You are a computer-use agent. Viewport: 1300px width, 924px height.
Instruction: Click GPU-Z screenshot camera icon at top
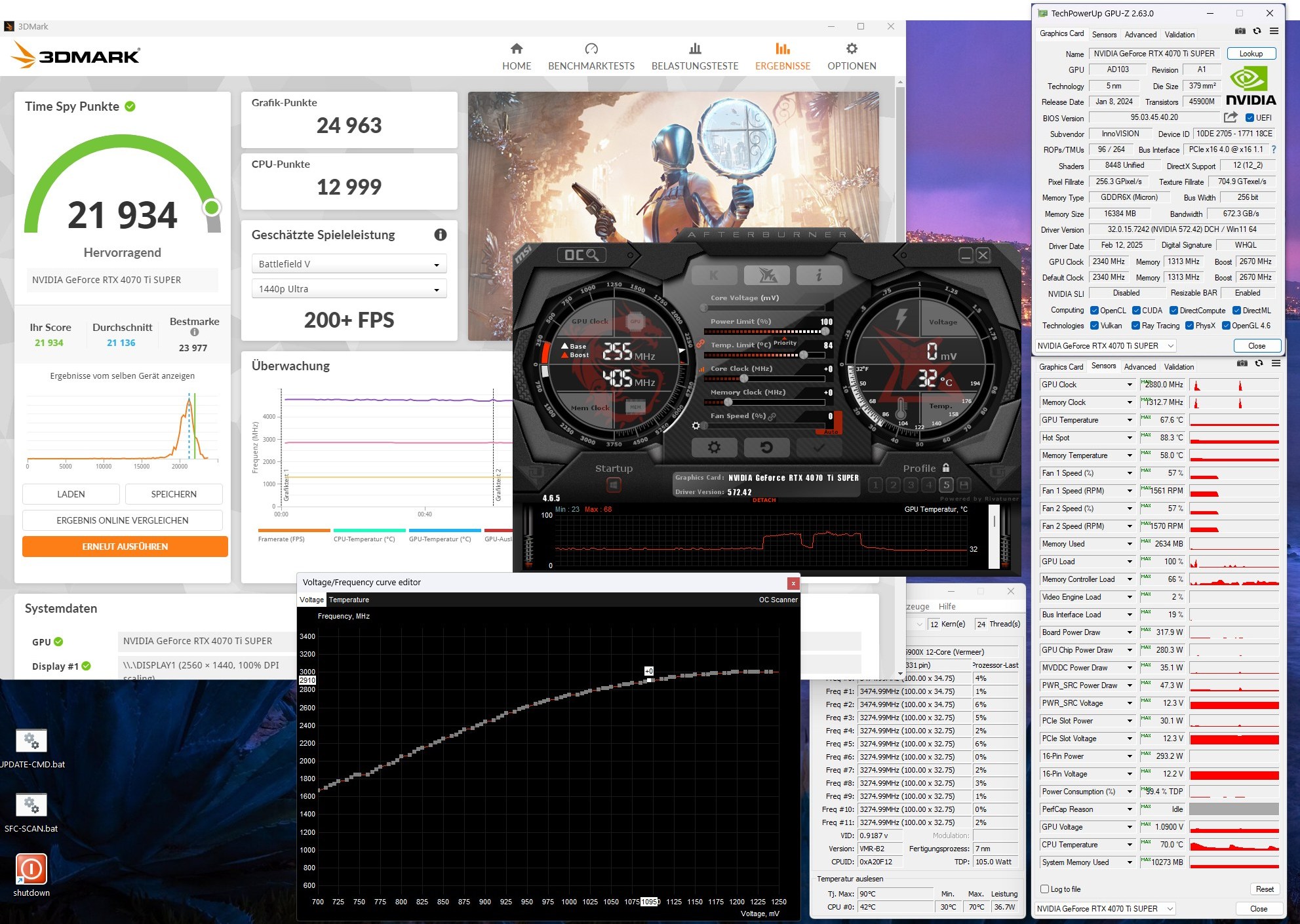tap(1240, 31)
